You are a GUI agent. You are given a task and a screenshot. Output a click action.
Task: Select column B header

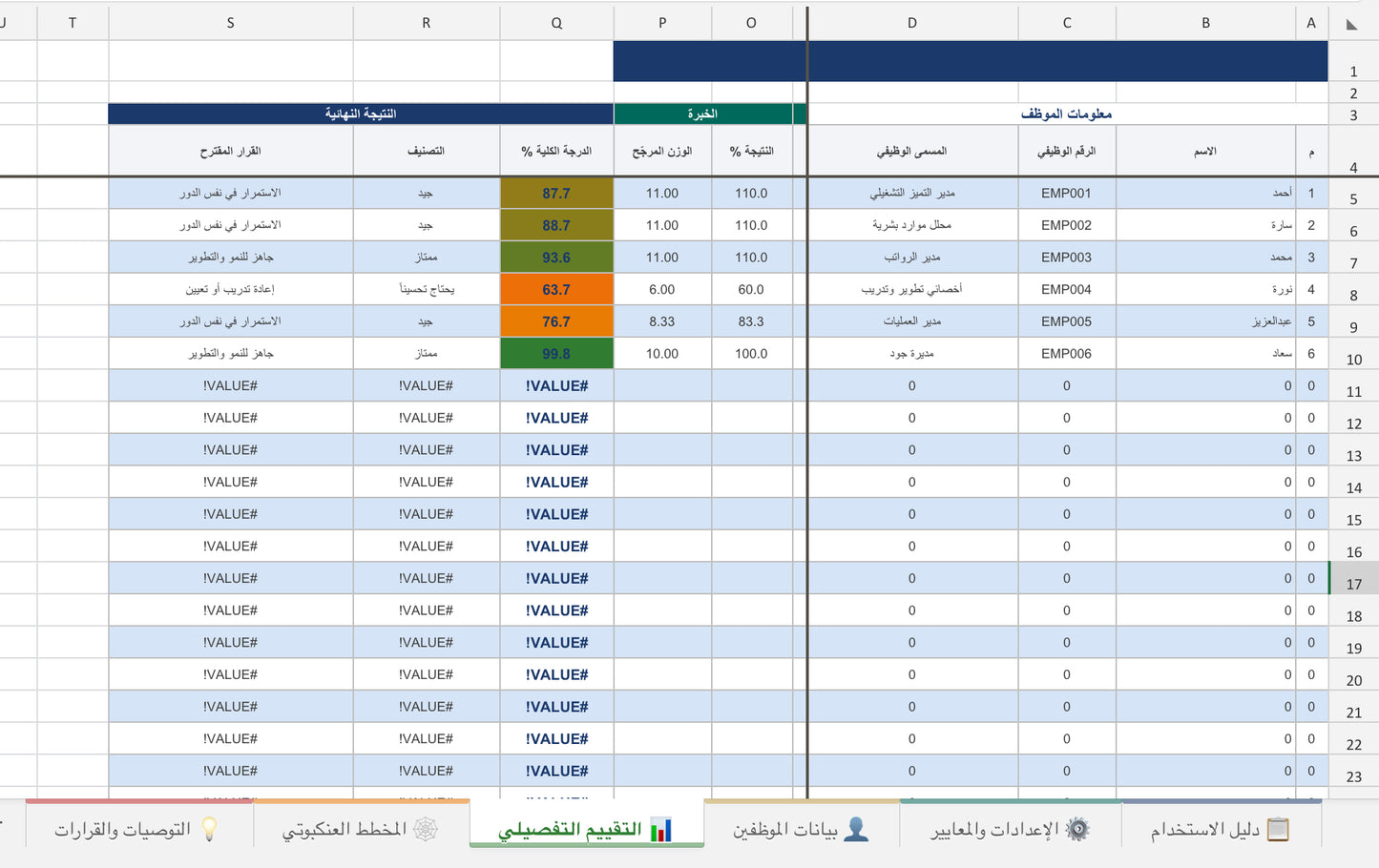[x=1205, y=23]
